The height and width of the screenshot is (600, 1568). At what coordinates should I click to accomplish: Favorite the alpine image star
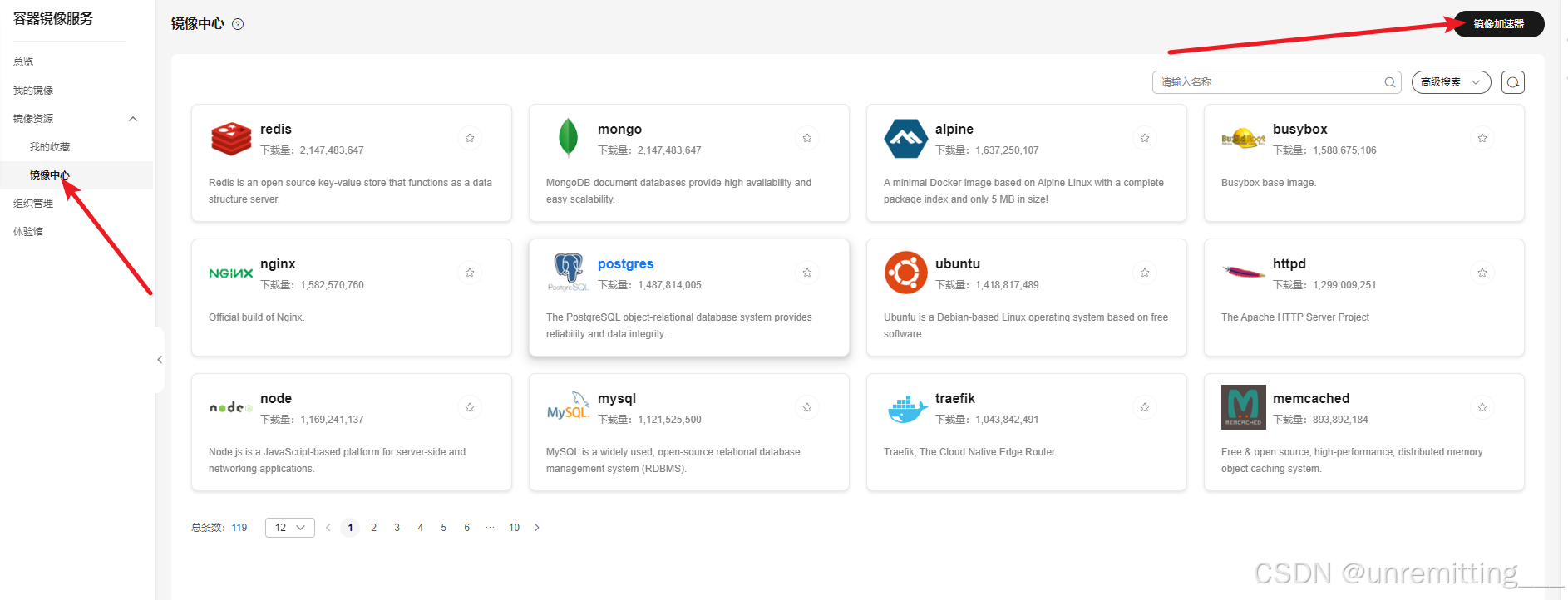pyautogui.click(x=1145, y=138)
